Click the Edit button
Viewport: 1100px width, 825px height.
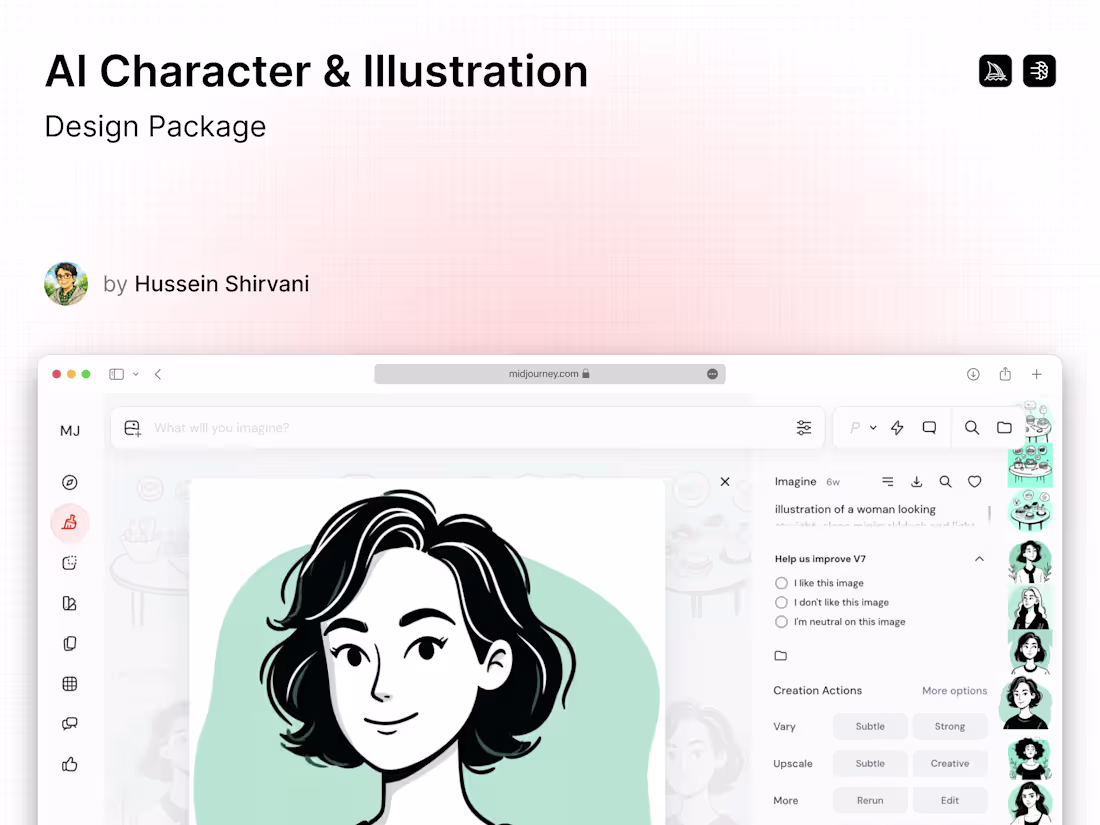tap(950, 800)
